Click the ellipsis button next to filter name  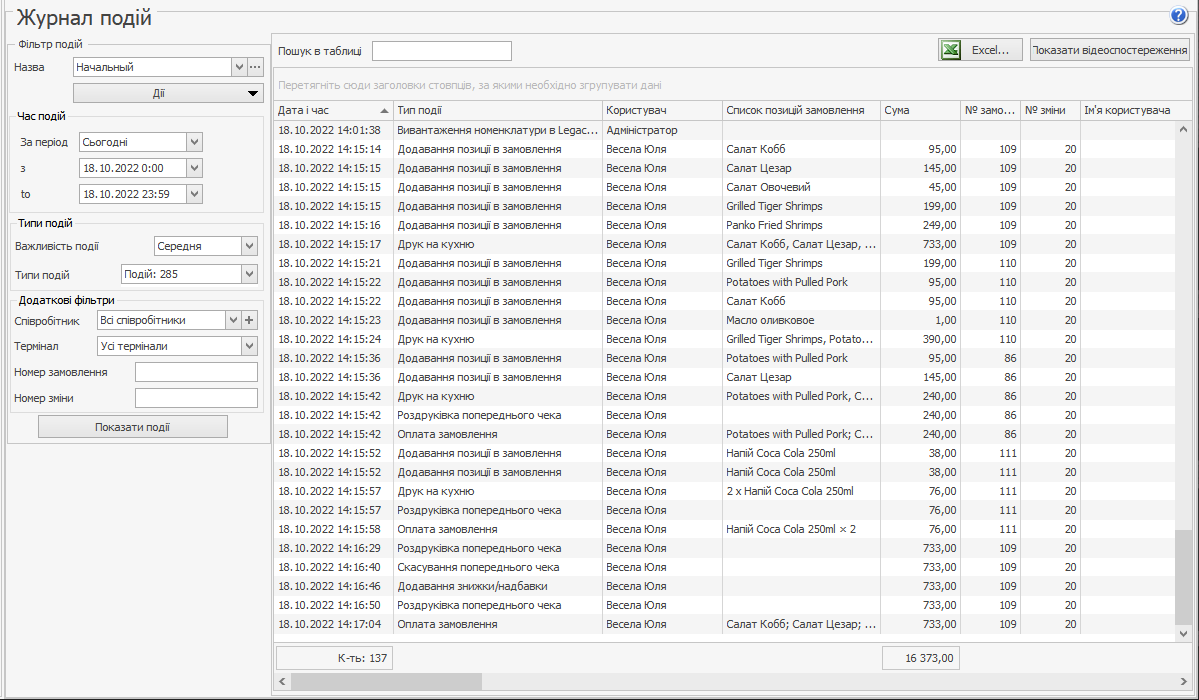click(x=255, y=67)
